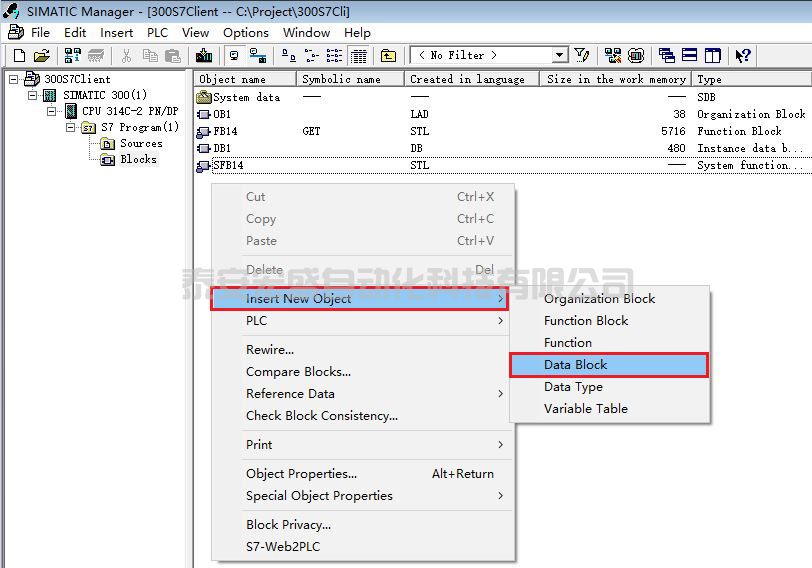Viewport: 812px width, 568px height.
Task: Select the FB14 block row
Action: (225, 131)
